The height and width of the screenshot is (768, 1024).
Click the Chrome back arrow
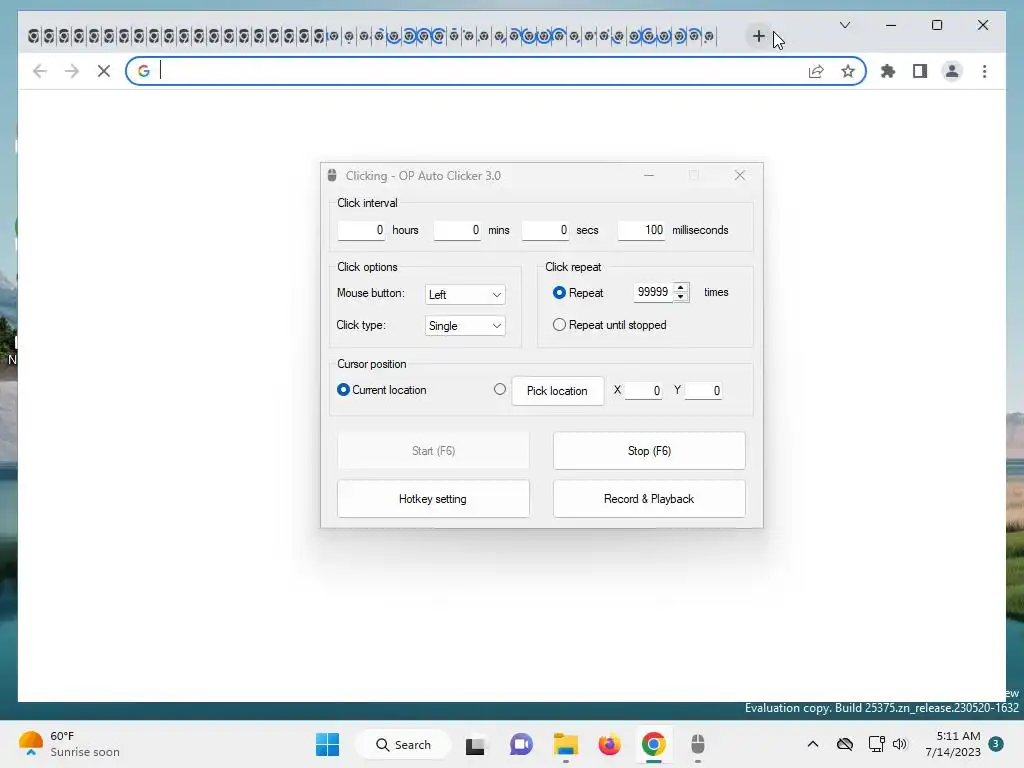[40, 71]
